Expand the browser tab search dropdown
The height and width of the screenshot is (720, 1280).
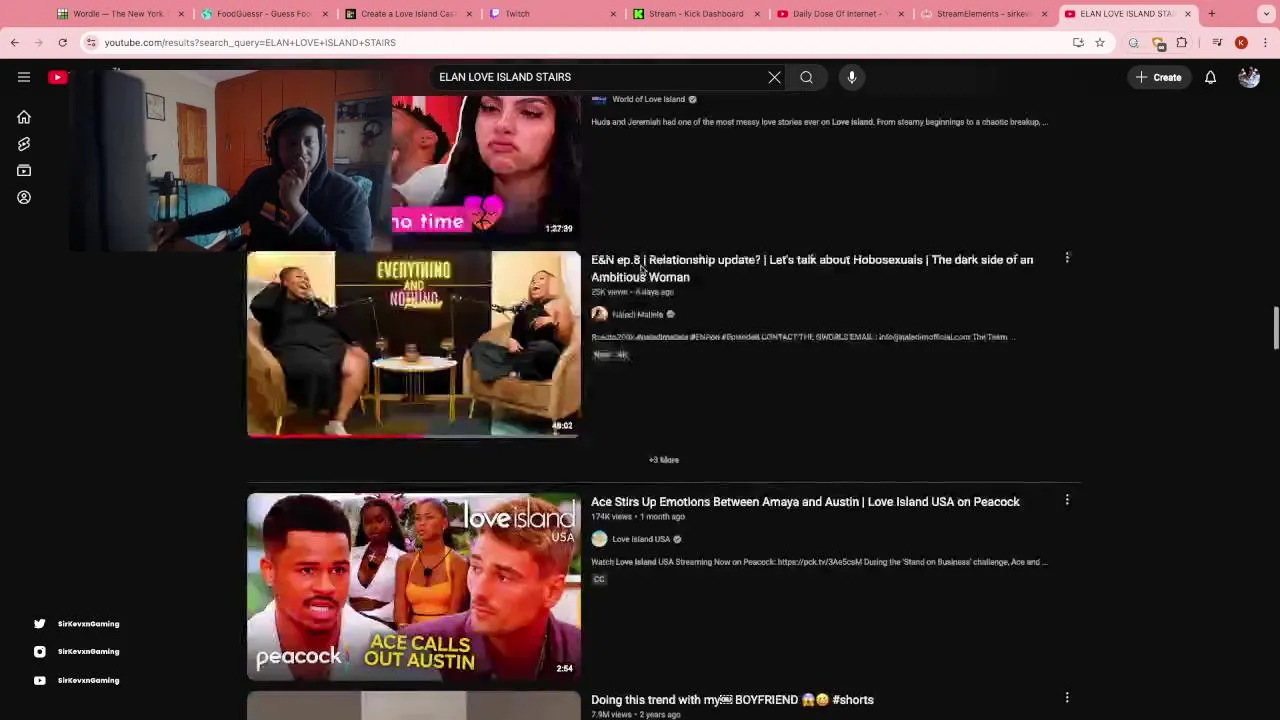coord(1265,13)
